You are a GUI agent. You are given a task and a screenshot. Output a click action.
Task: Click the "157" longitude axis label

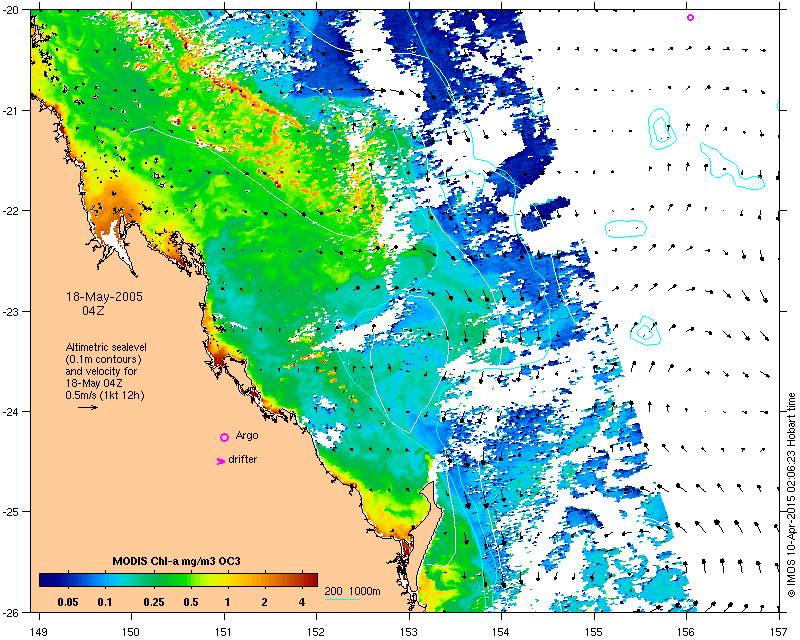[x=779, y=633]
